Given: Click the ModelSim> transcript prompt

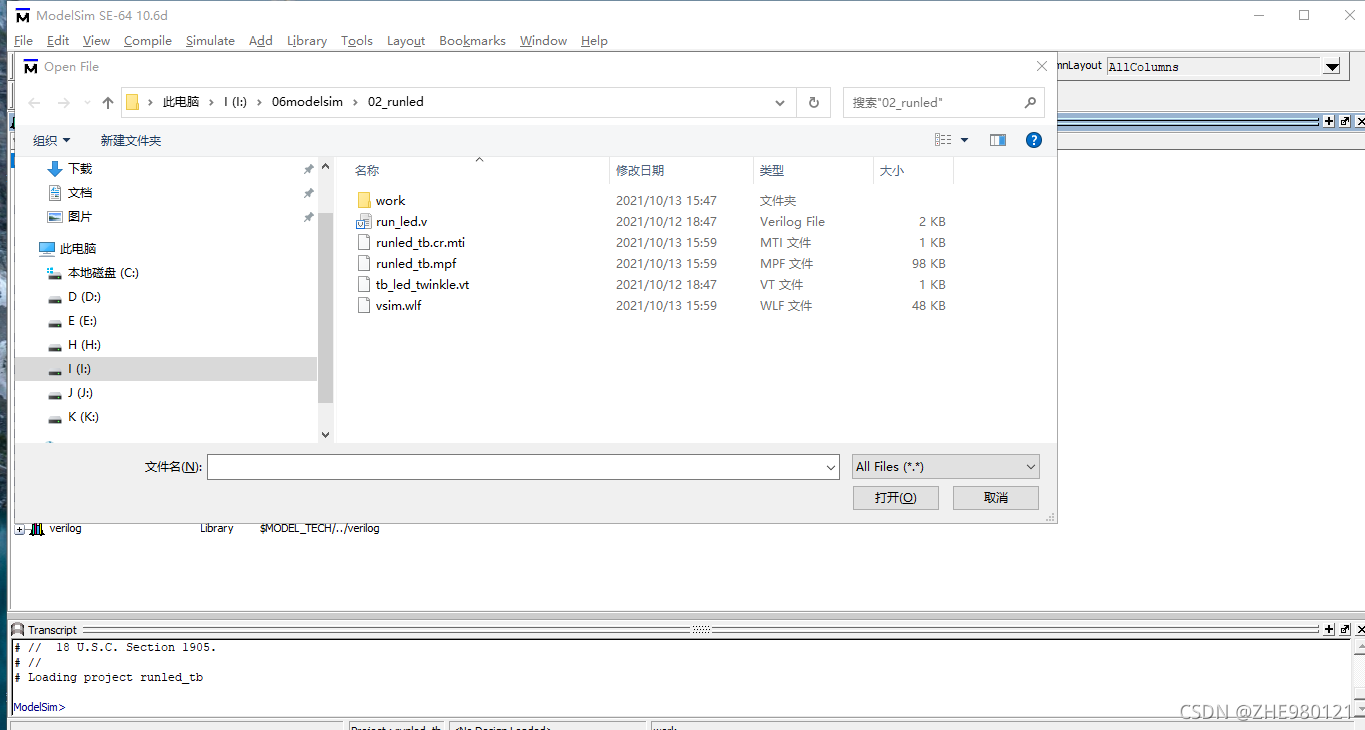Looking at the screenshot, I should click(39, 707).
